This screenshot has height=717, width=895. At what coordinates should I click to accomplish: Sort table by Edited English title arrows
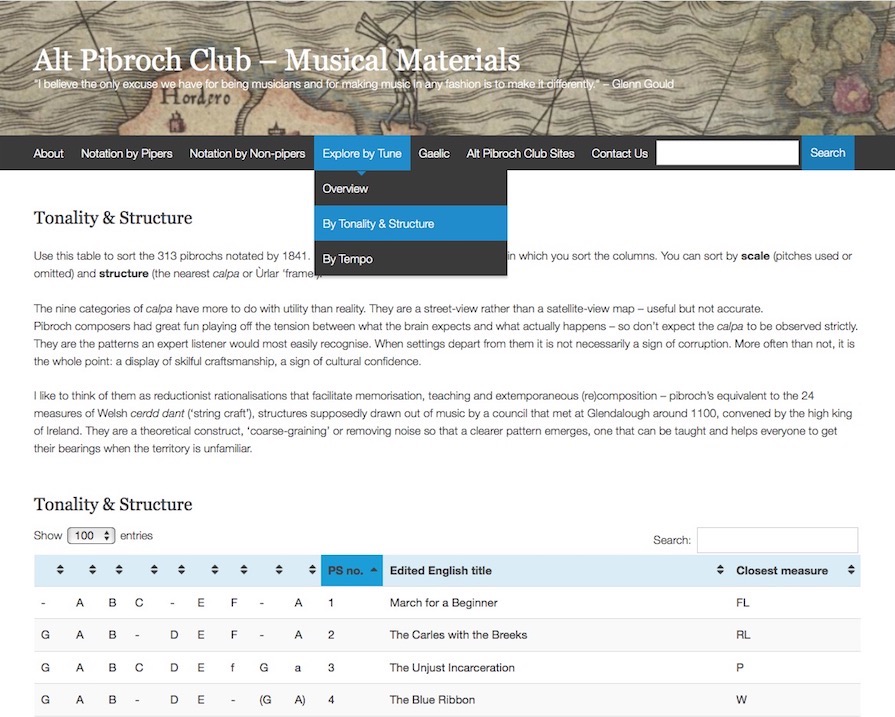coord(719,570)
